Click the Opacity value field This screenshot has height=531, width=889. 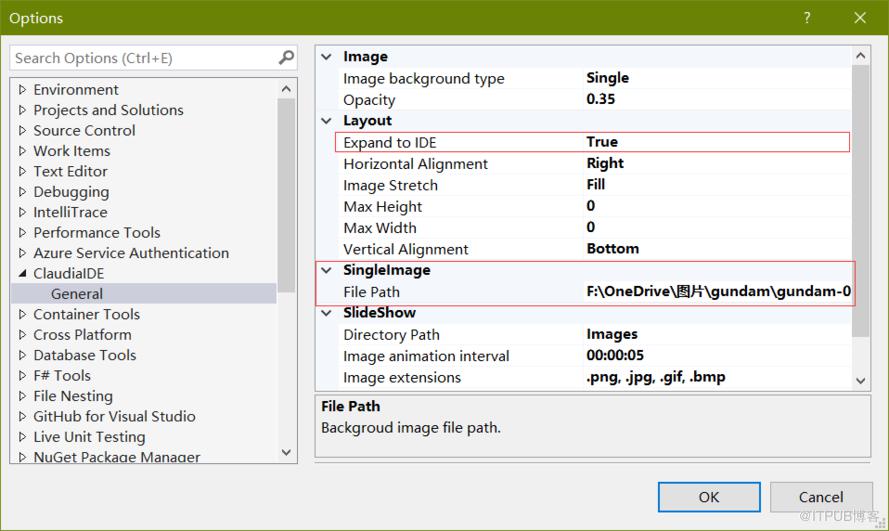(x=717, y=99)
